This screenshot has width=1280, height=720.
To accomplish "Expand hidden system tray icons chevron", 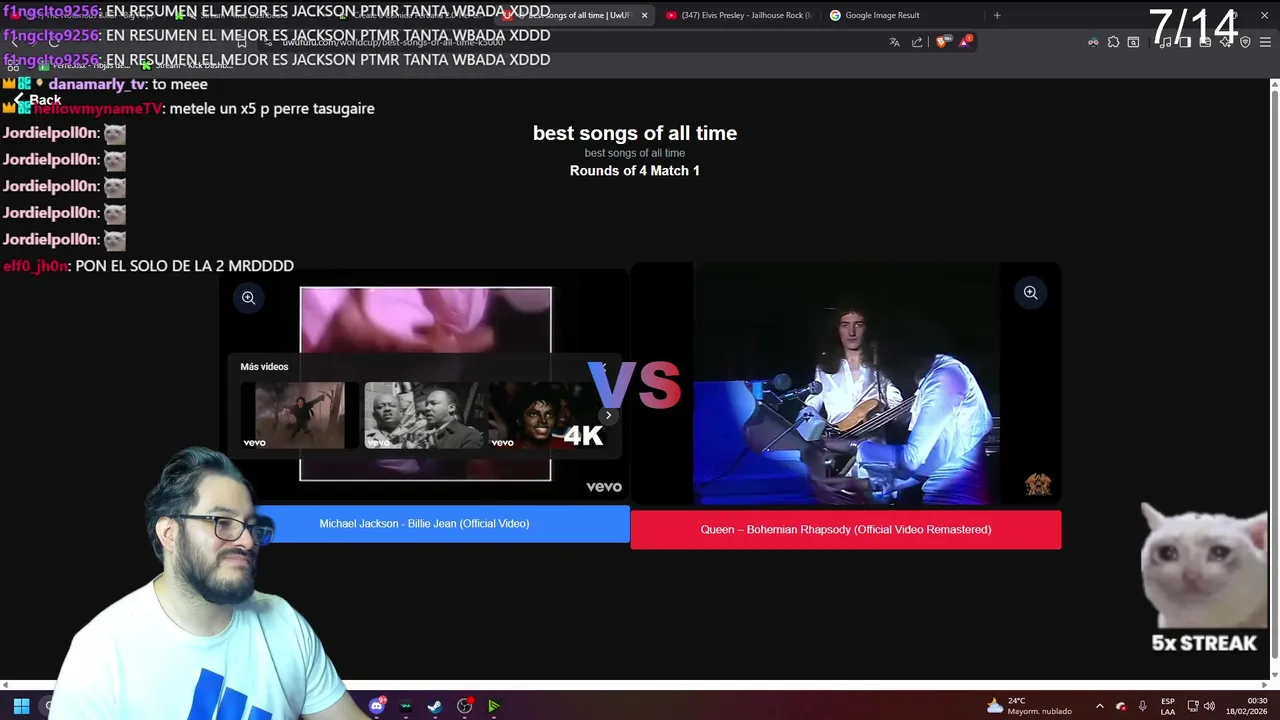I will pyautogui.click(x=1099, y=706).
